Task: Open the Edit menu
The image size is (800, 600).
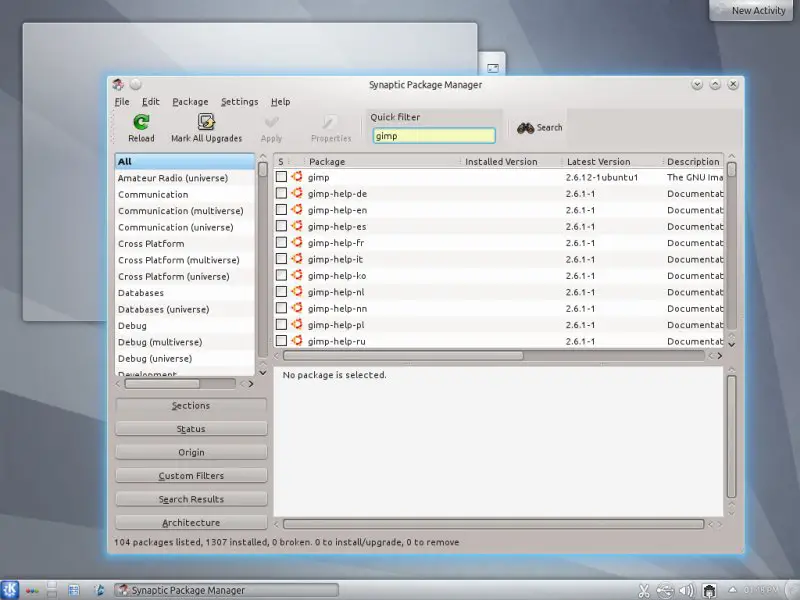Action: click(151, 102)
